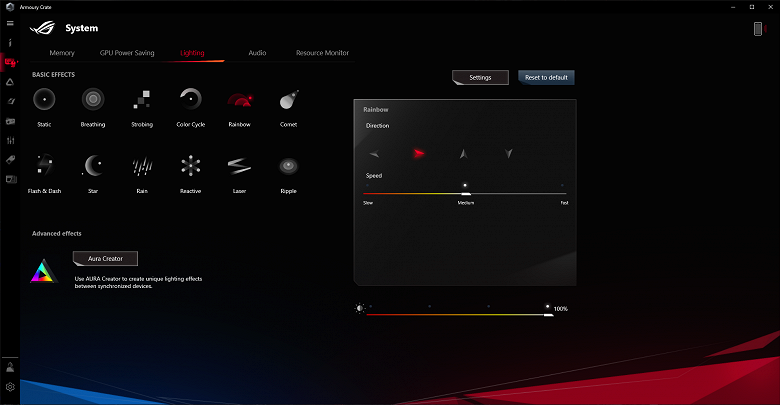Open the hamburger menu in the sidebar
The width and height of the screenshot is (780, 405).
pos(10,23)
